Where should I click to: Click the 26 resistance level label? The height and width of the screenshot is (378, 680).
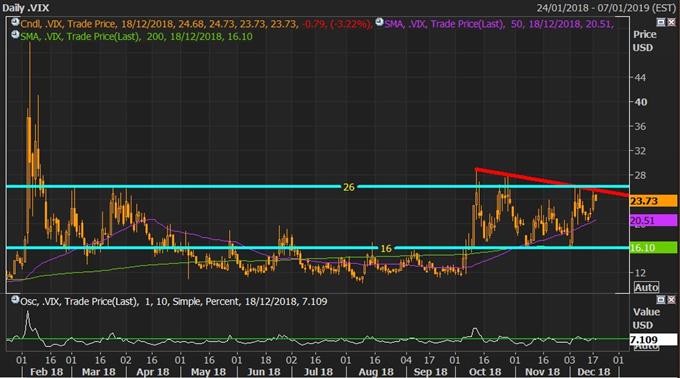click(349, 187)
